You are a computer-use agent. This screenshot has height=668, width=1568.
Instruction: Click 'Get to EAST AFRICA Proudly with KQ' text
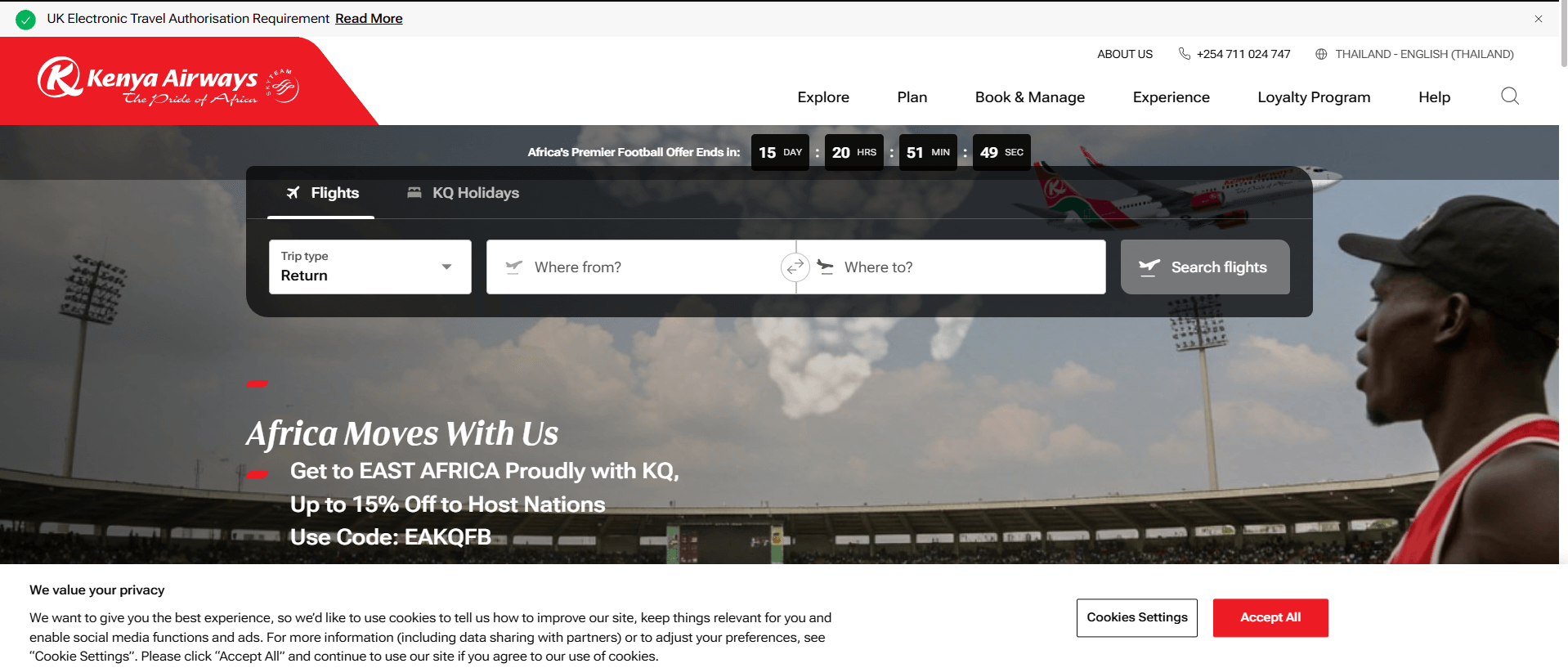pyautogui.click(x=484, y=471)
